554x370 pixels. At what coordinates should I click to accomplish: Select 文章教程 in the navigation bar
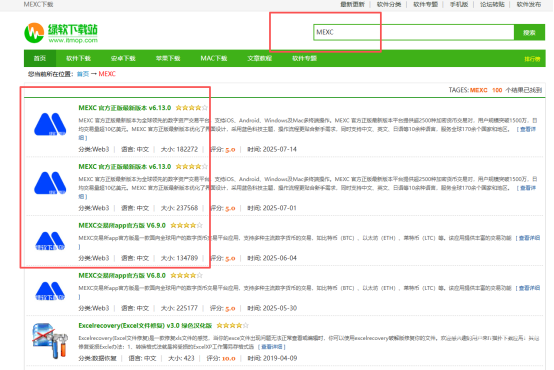point(259,58)
